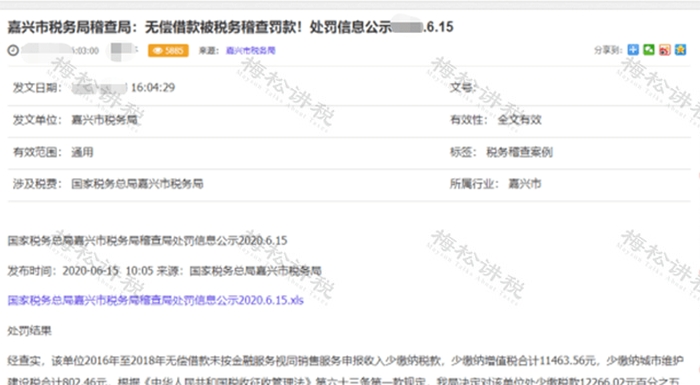Click the 有效范围 value 通用
The width and height of the screenshot is (700, 385).
click(x=83, y=152)
